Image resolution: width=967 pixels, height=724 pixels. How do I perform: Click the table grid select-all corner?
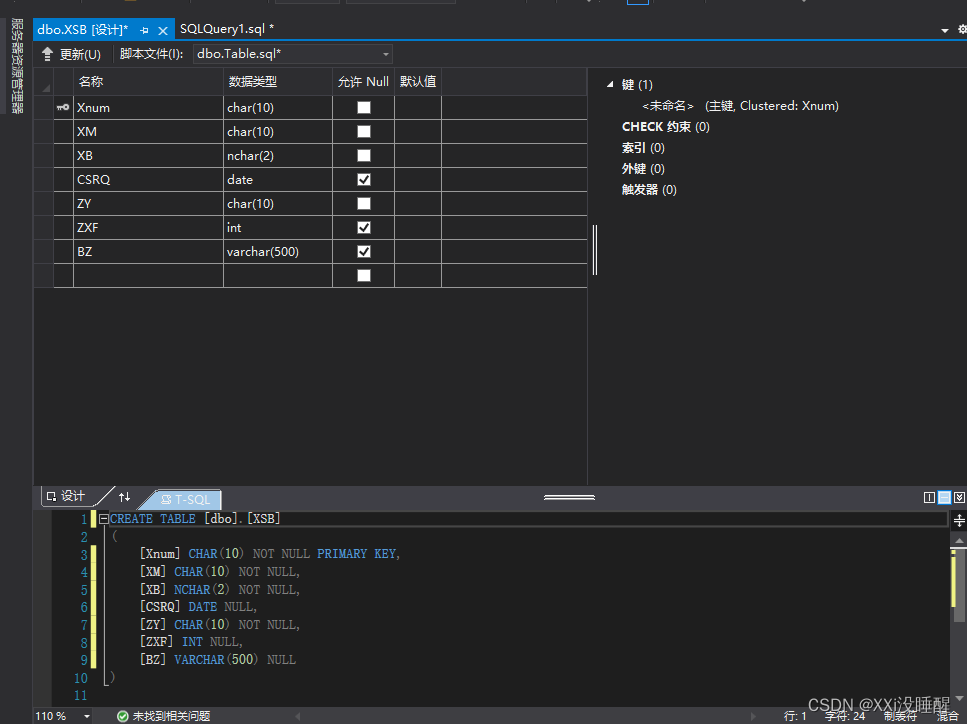tap(44, 81)
